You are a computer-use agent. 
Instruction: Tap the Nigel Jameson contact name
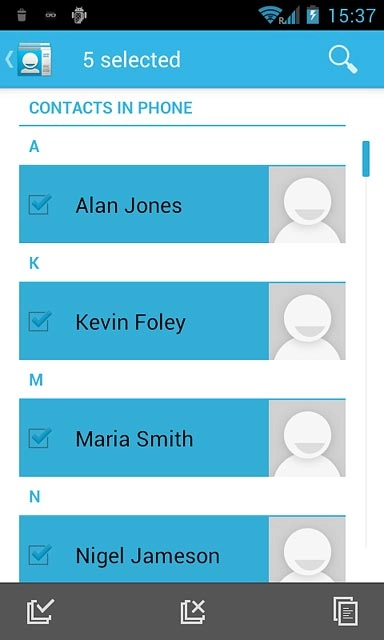click(x=147, y=556)
